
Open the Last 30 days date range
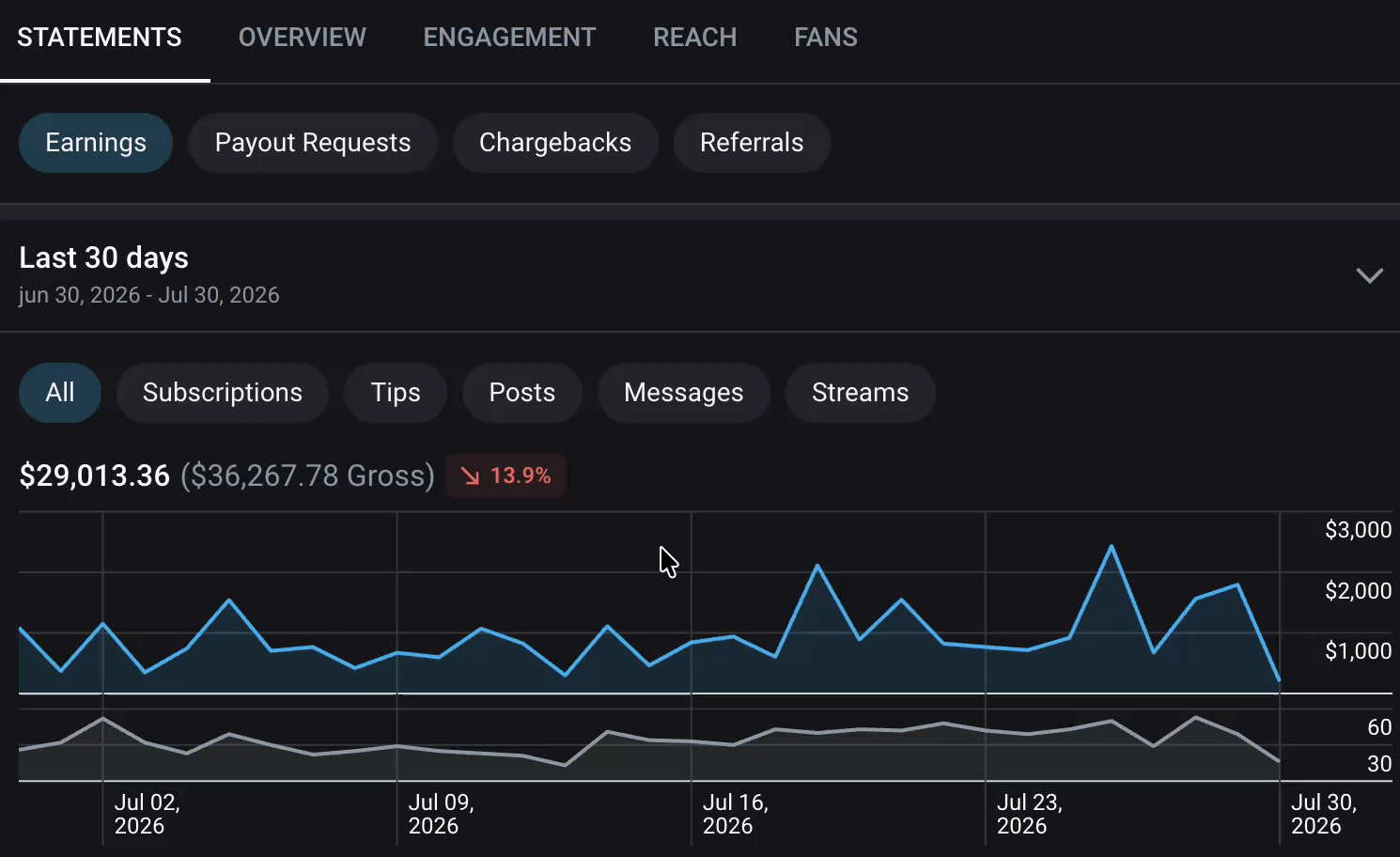(x=700, y=275)
